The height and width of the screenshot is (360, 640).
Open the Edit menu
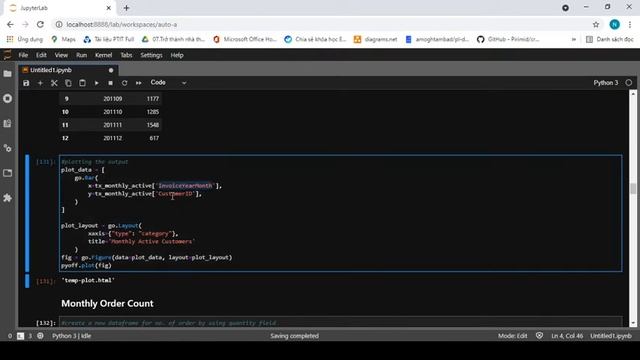coord(41,55)
